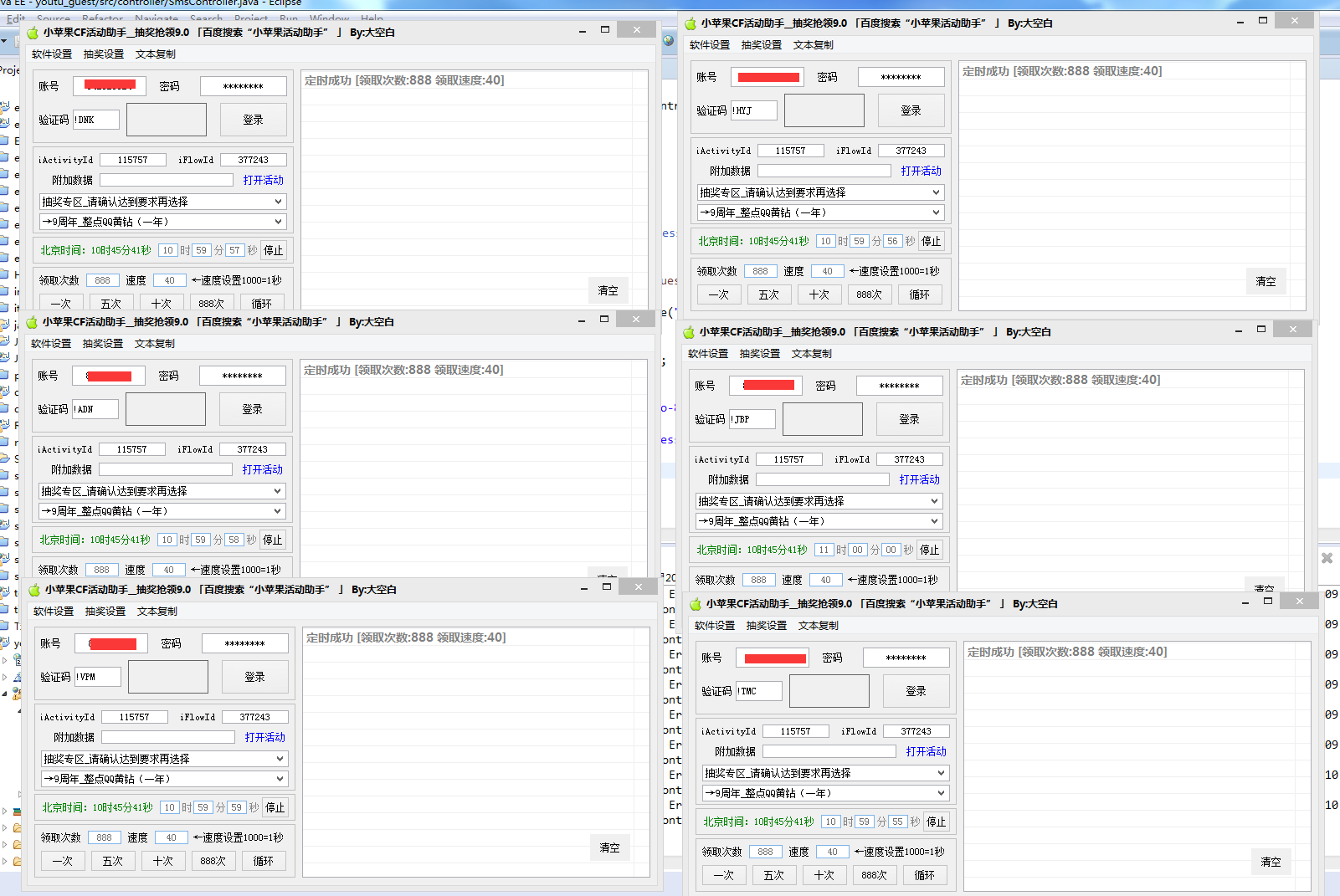Image resolution: width=1340 pixels, height=896 pixels.
Task: Click the captcha image box beside !JBP
Action: (x=823, y=419)
